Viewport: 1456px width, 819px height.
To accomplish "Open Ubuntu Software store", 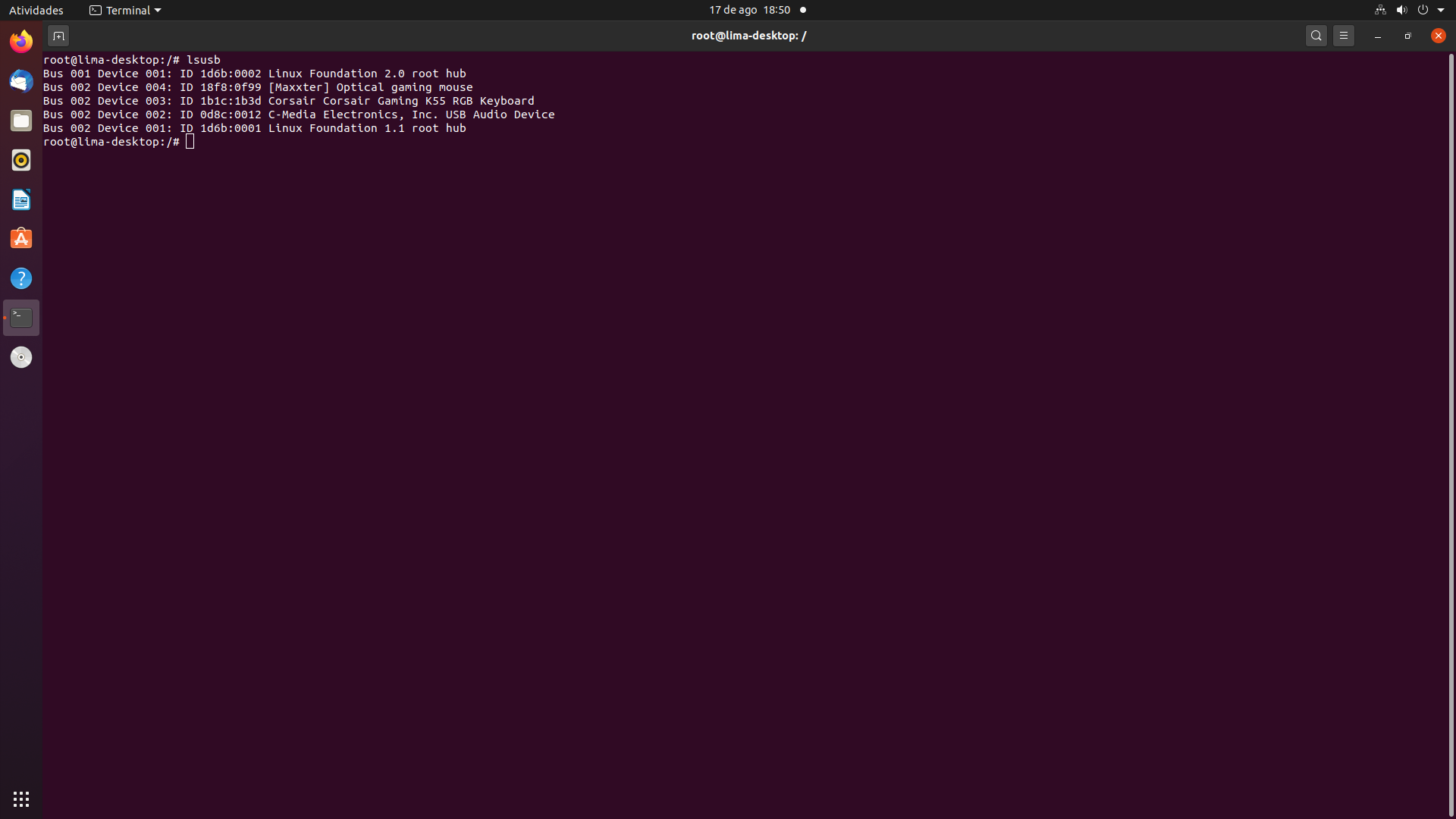I will [21, 239].
